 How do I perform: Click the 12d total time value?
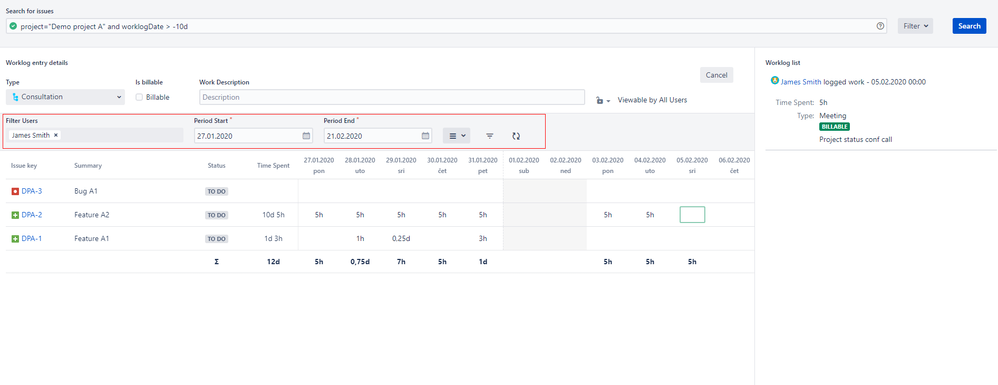point(273,262)
